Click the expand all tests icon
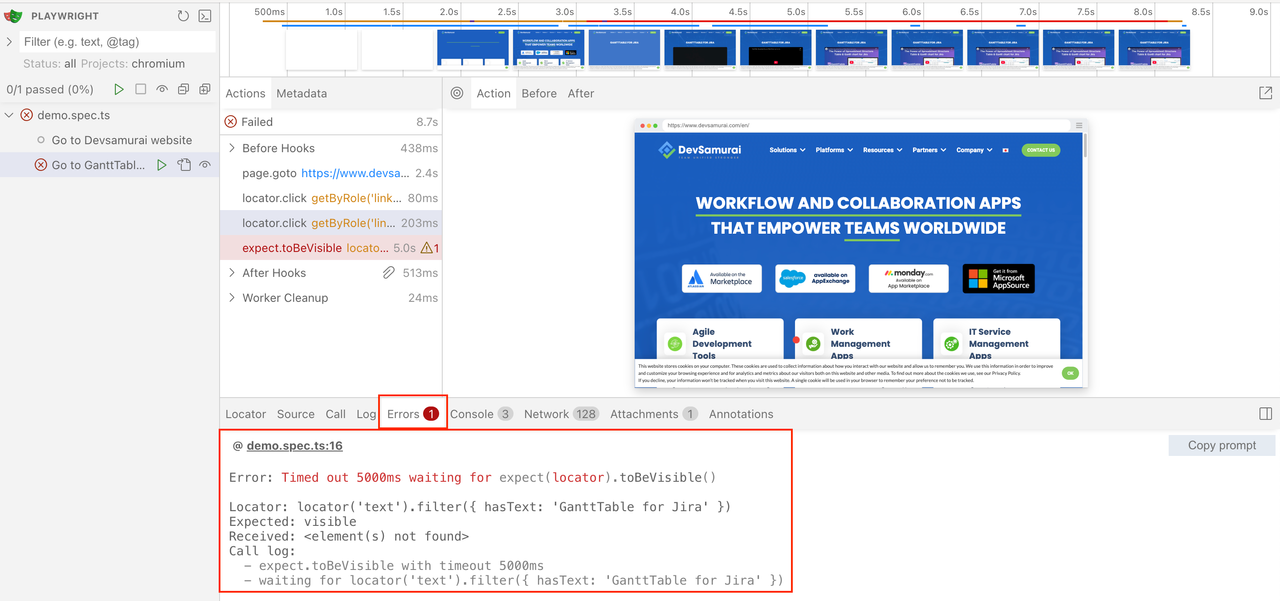The image size is (1280, 601). (x=205, y=89)
